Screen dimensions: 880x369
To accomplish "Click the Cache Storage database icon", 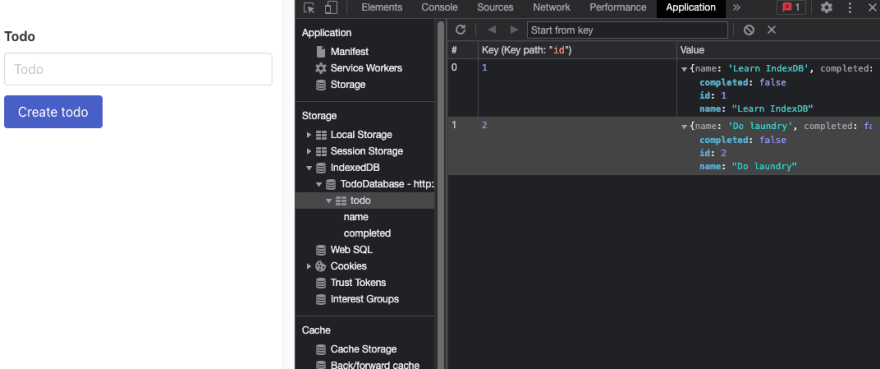I will (321, 349).
